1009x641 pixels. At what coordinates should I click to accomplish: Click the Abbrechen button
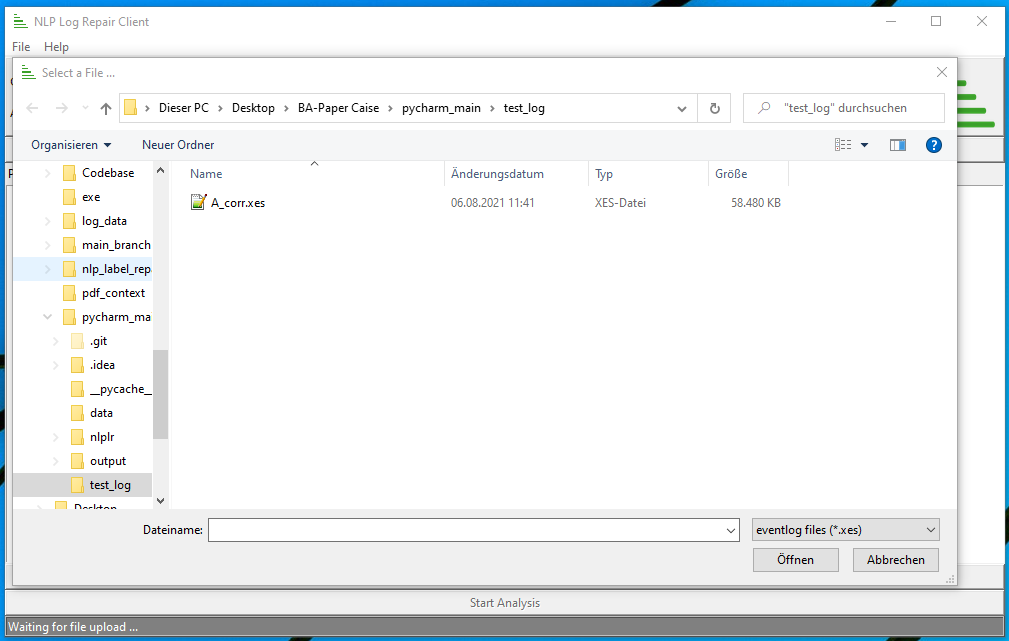895,560
